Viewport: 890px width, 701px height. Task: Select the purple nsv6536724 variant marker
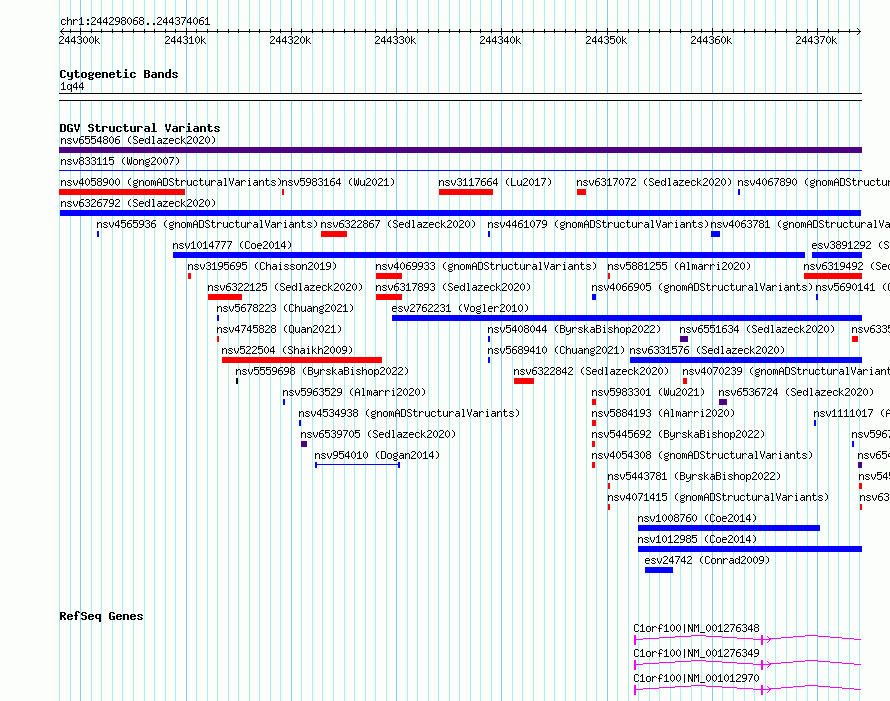click(723, 402)
